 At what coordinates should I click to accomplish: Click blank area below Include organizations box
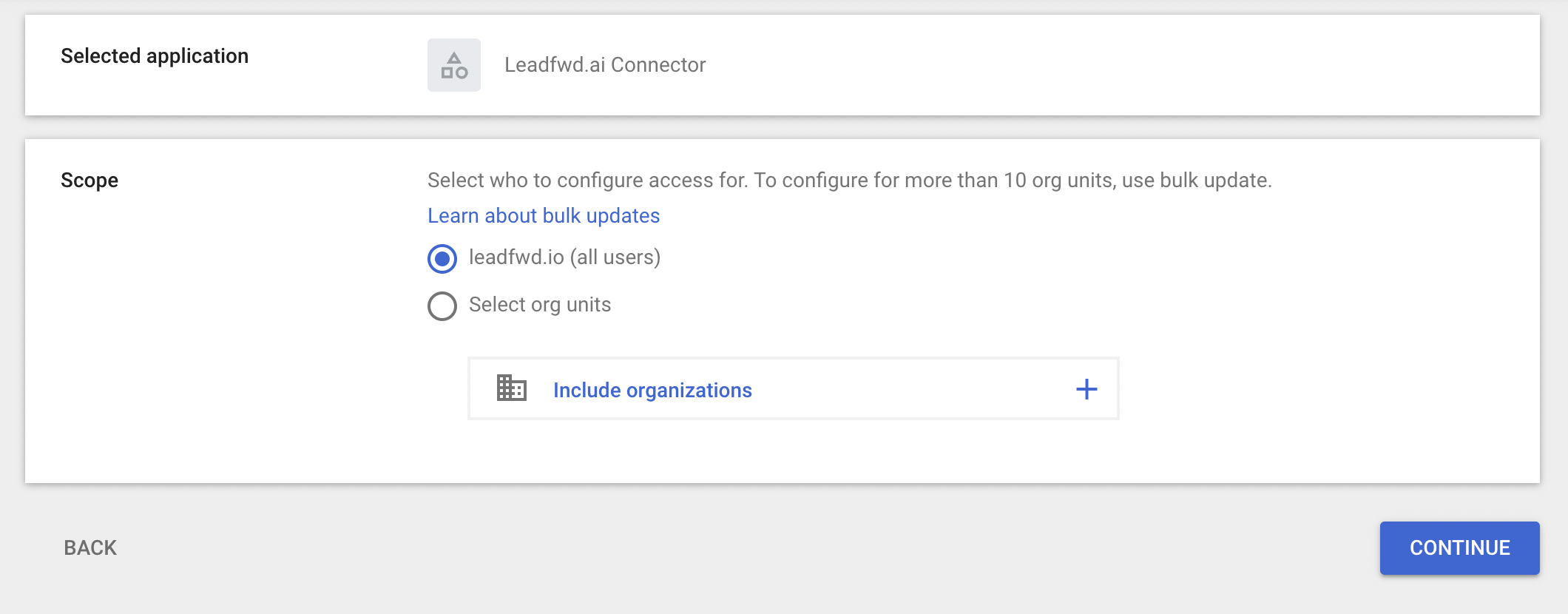(x=793, y=451)
